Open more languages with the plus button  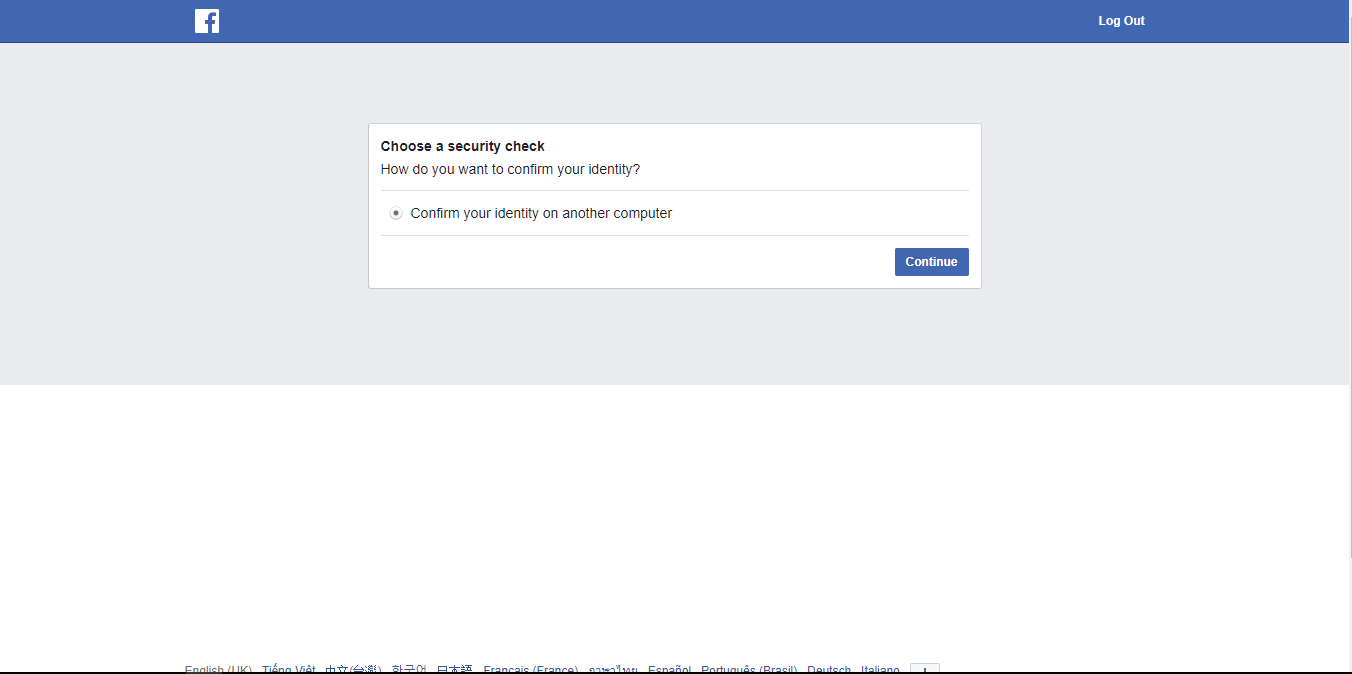[x=925, y=669]
